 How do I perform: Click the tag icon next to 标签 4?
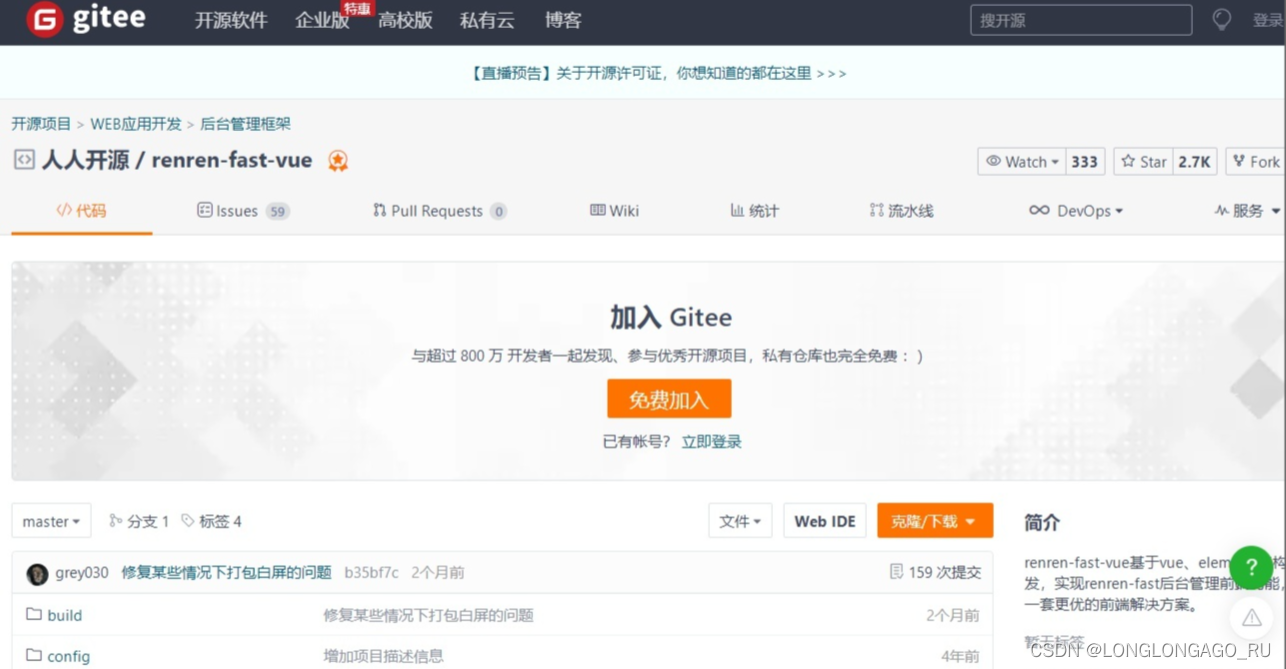pyautogui.click(x=187, y=521)
